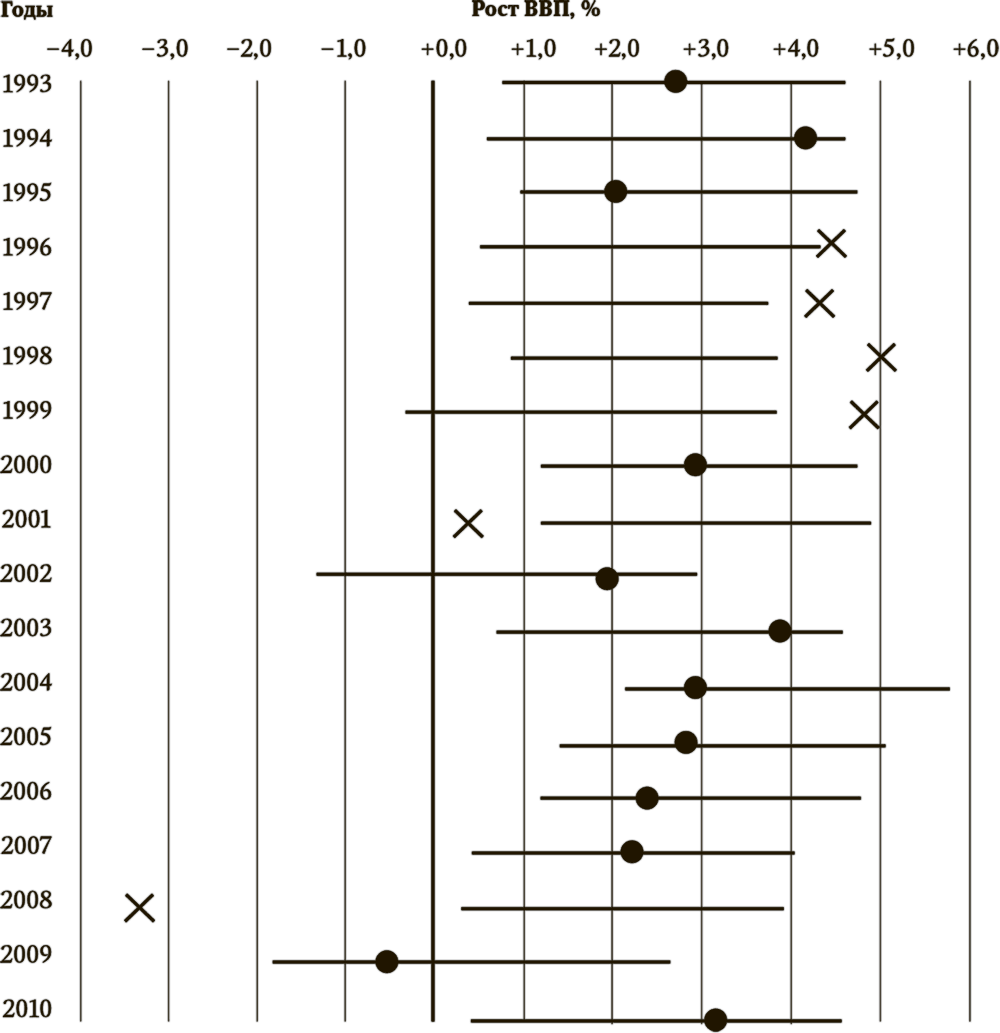Viewport: 1000px width, 1033px height.
Task: Click the 'Рост ВВП, %' chart title
Action: (536, 9)
